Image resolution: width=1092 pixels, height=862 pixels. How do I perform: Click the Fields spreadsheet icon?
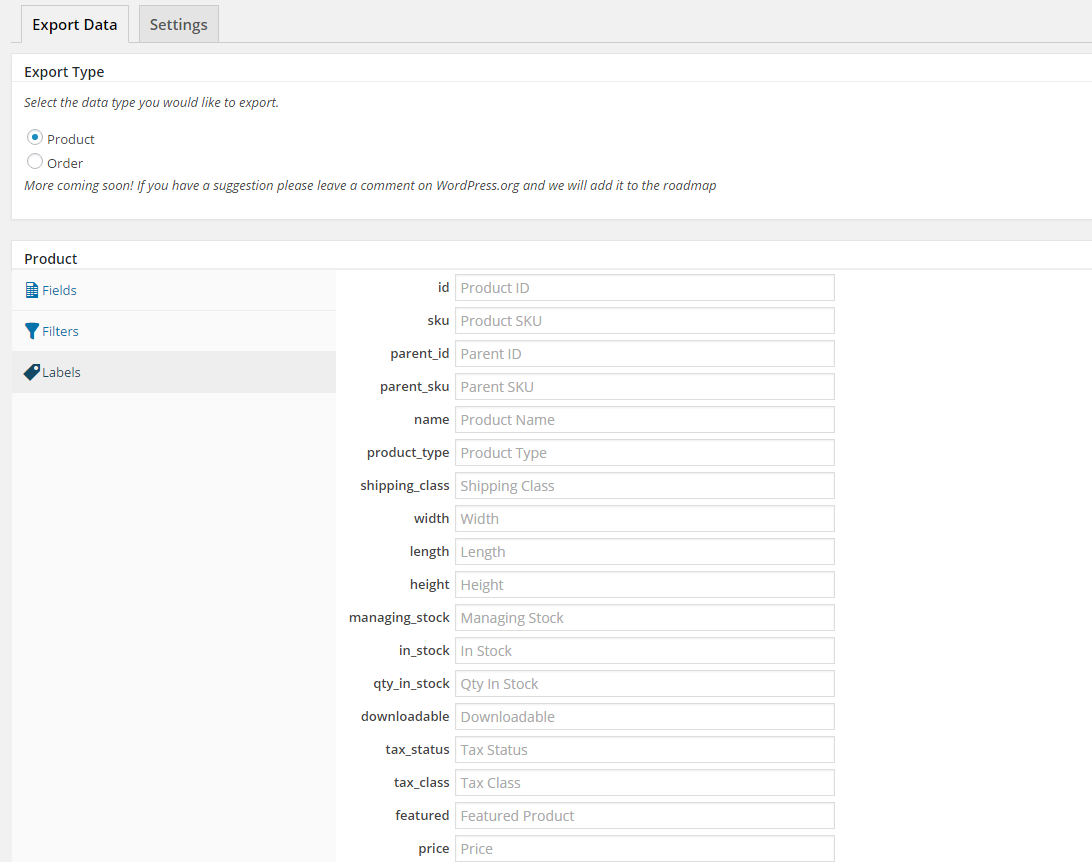click(x=32, y=290)
